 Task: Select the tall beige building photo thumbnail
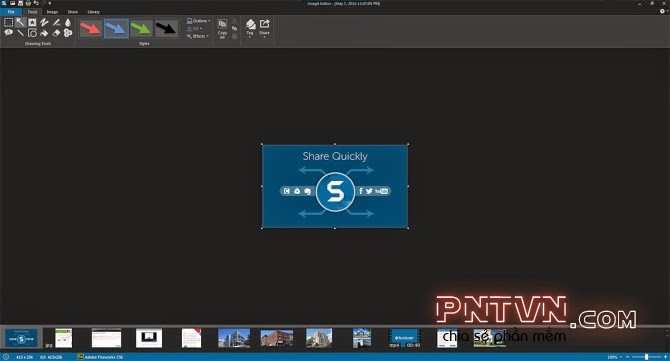point(319,338)
